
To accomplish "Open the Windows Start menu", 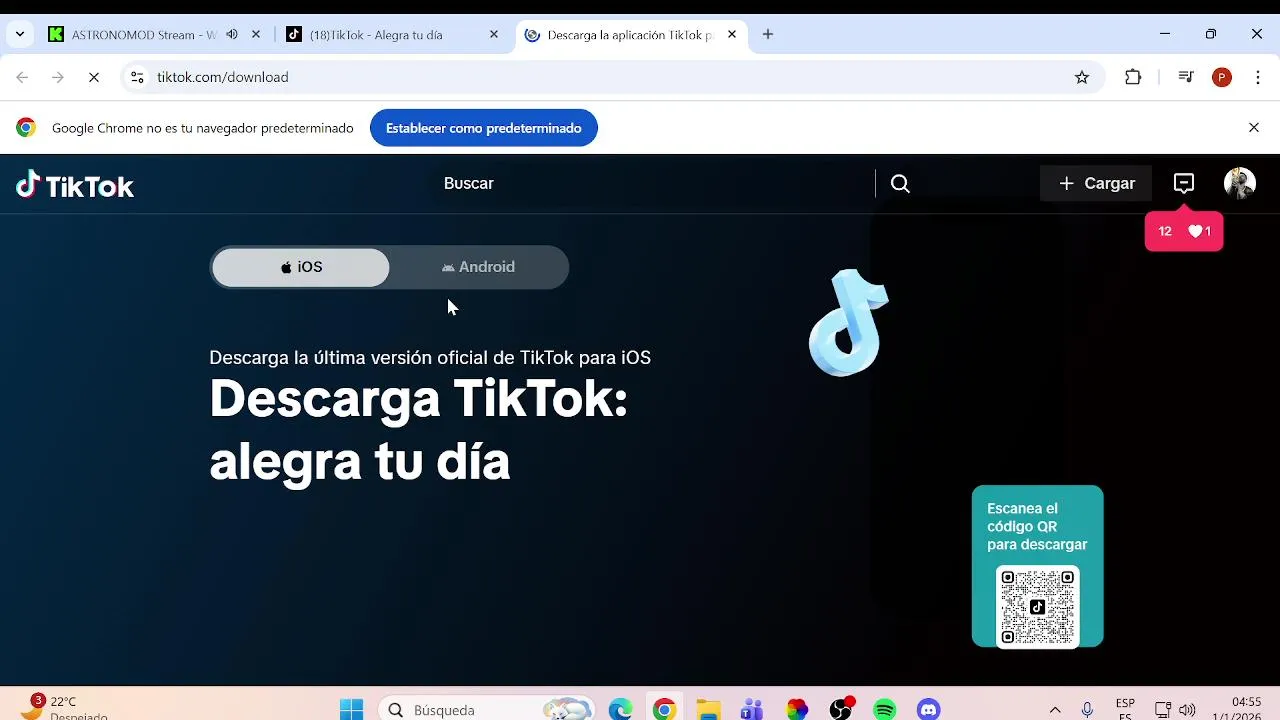I will click(352, 709).
